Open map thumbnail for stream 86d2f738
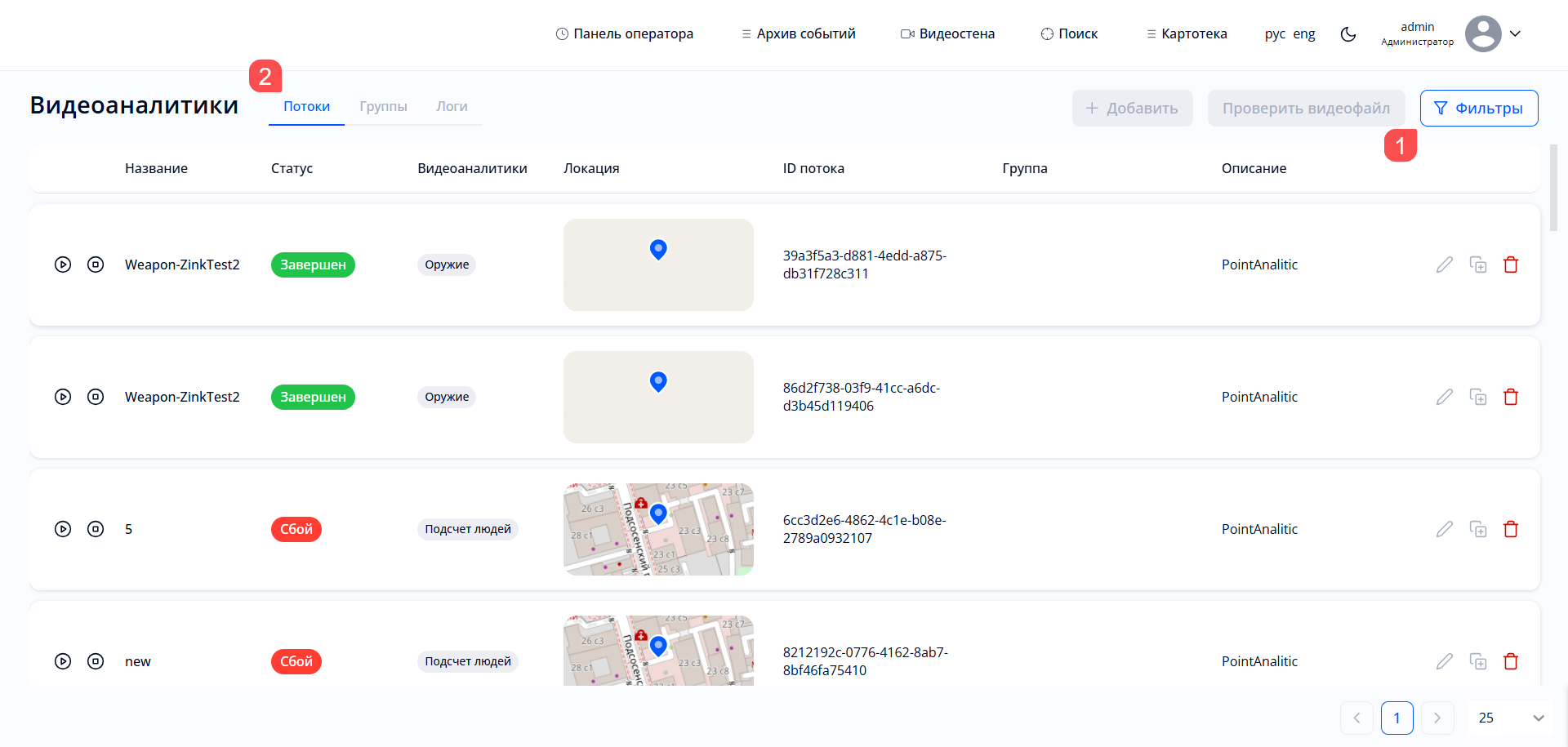 click(x=658, y=397)
